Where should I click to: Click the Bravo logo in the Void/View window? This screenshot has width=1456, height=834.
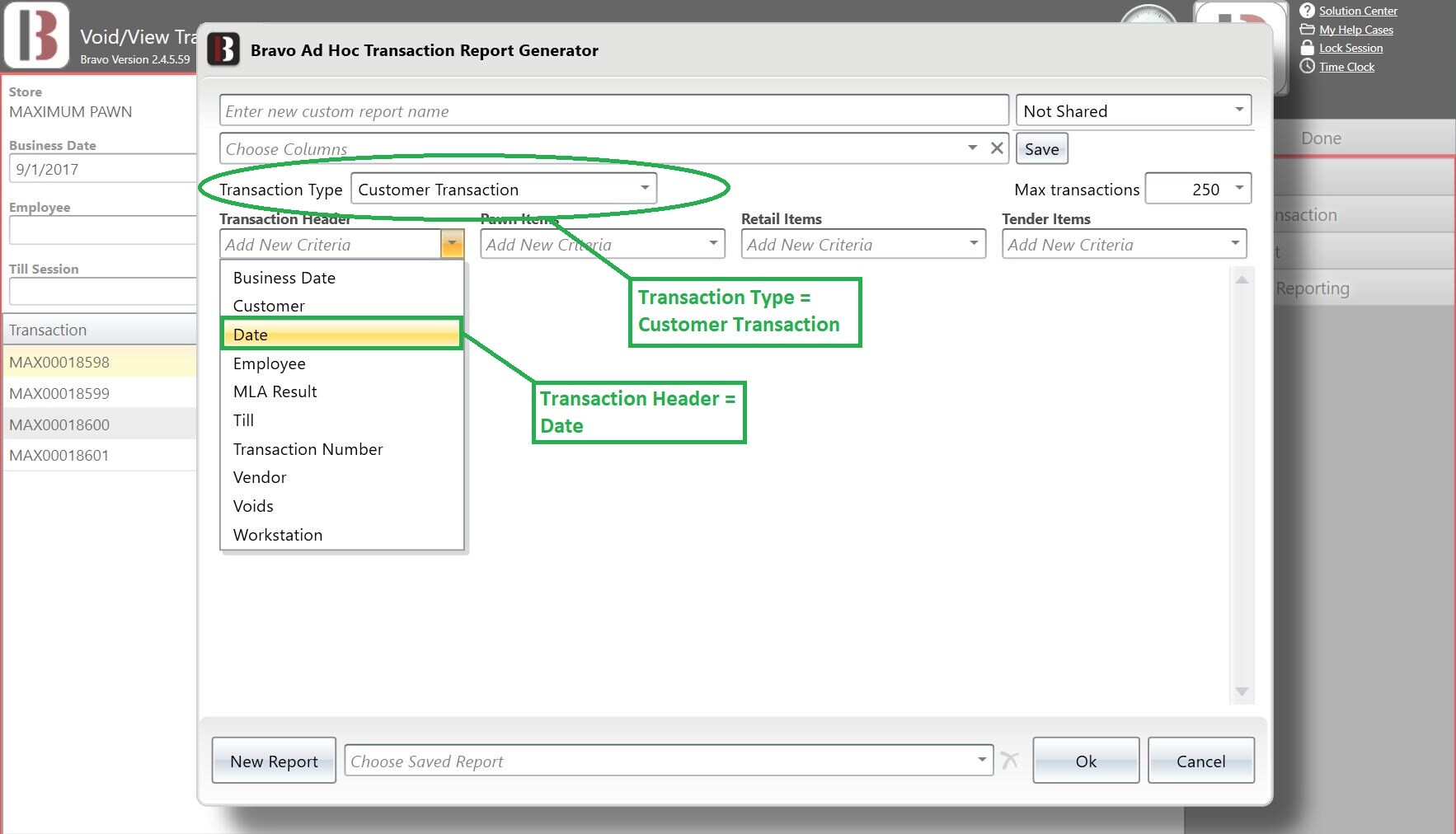tap(36, 35)
